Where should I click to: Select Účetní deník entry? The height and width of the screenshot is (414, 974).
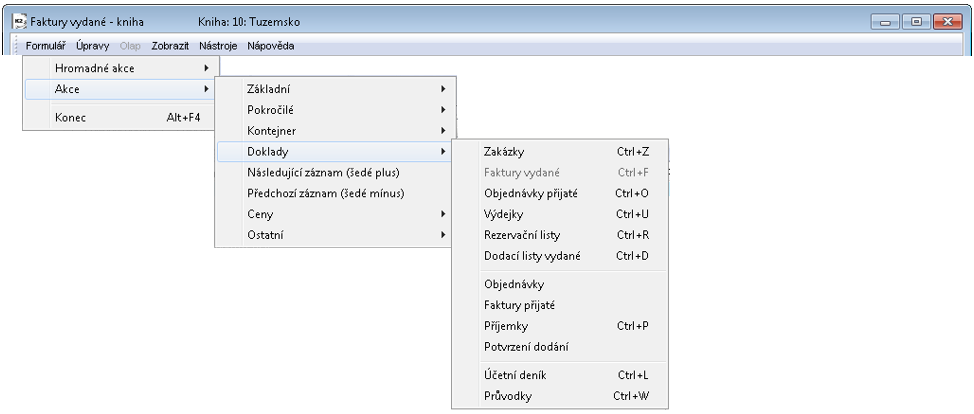tap(515, 375)
